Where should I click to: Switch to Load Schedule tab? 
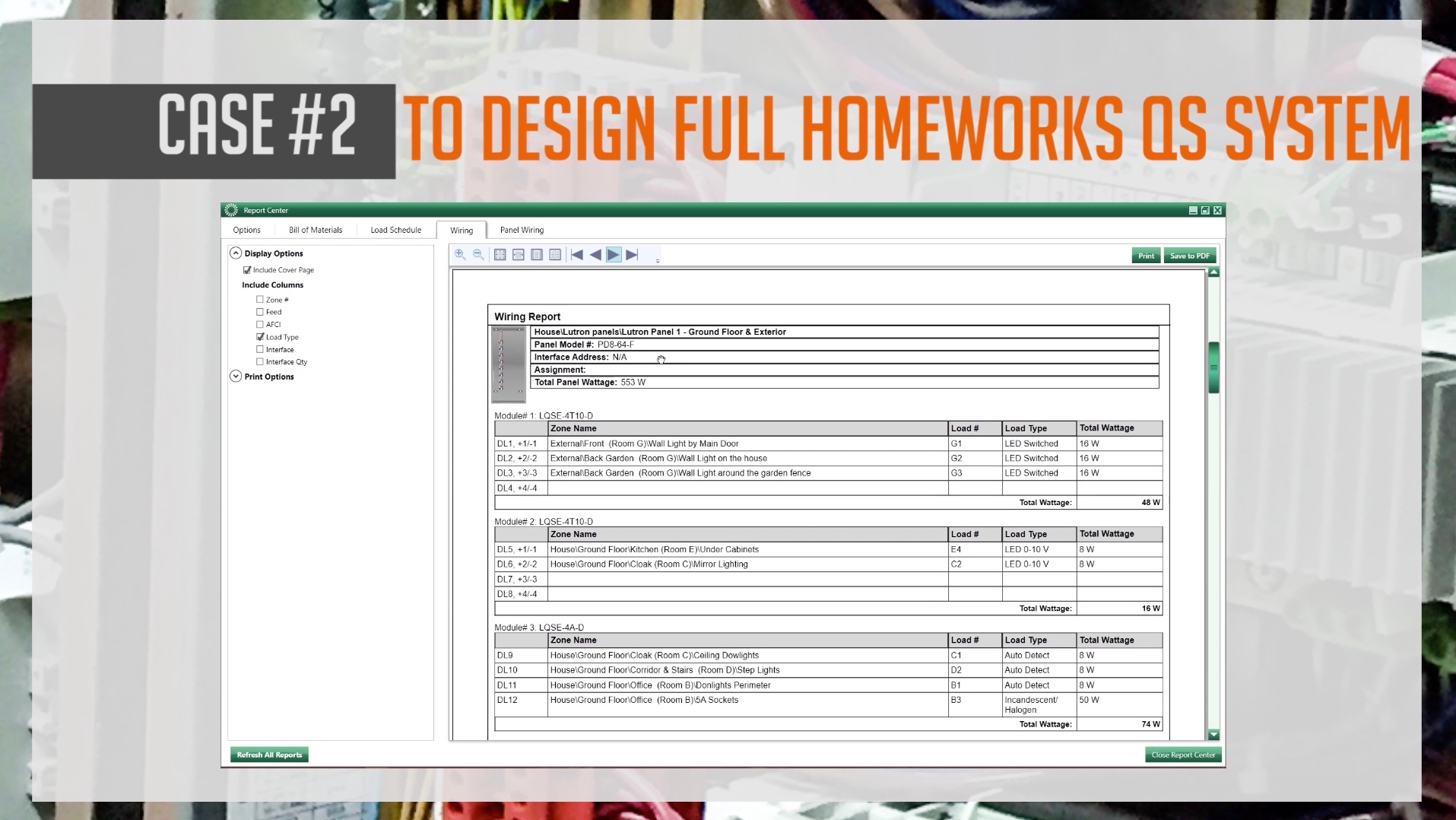[395, 230]
